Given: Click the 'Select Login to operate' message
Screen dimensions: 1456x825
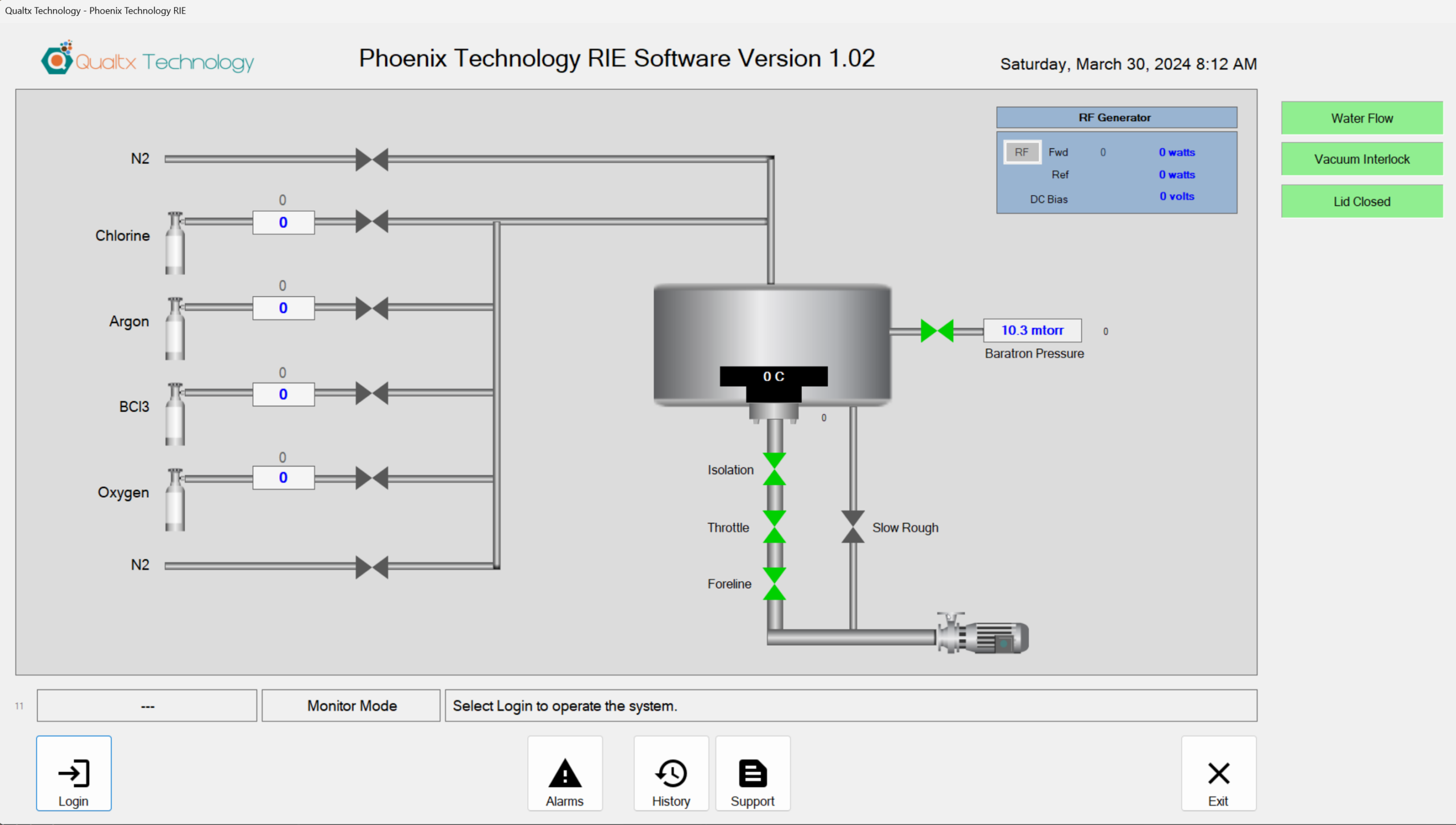Looking at the screenshot, I should pyautogui.click(x=851, y=706).
